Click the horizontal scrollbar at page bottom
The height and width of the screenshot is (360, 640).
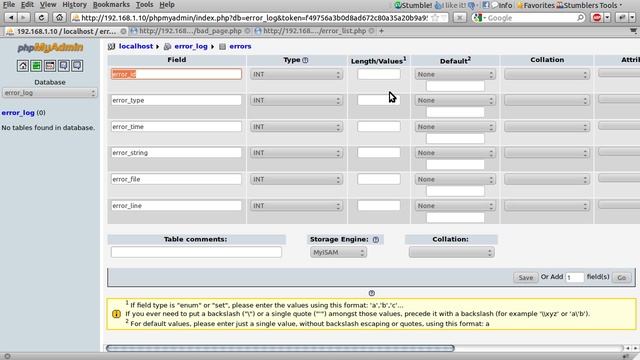pos(280,348)
